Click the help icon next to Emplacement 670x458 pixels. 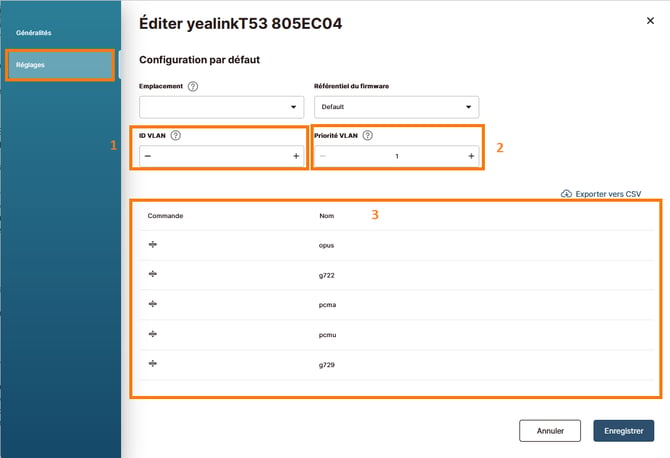point(193,86)
